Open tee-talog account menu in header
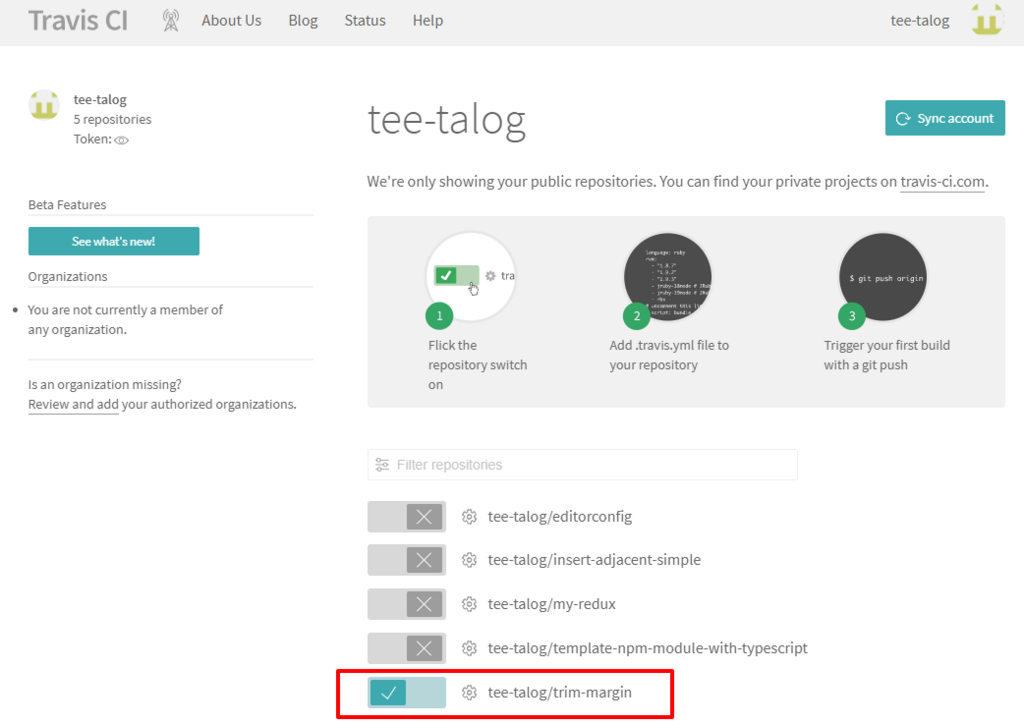Viewport: 1024px width, 725px height. click(x=920, y=21)
